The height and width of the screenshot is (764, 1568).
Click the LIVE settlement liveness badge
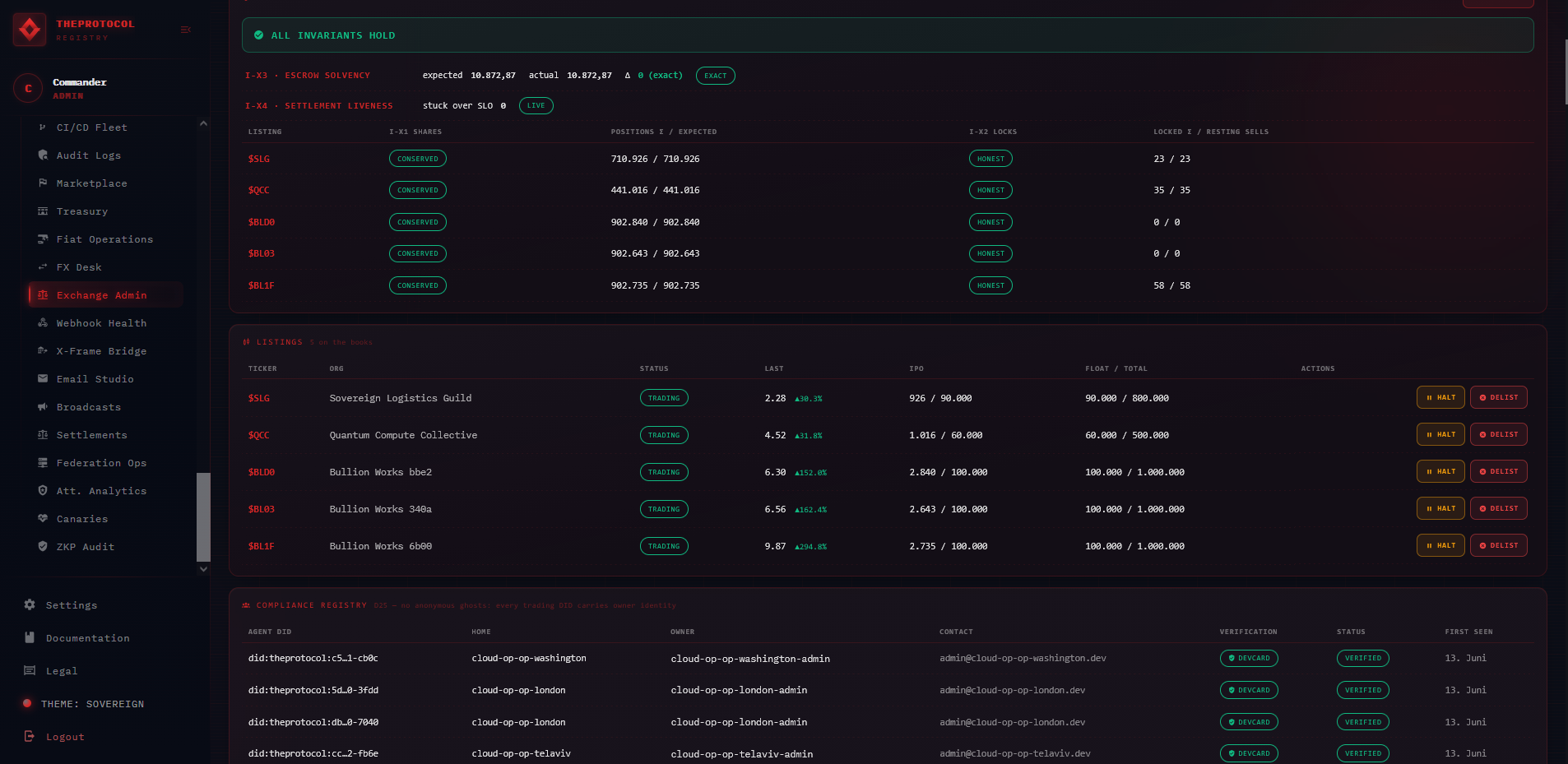(x=536, y=105)
